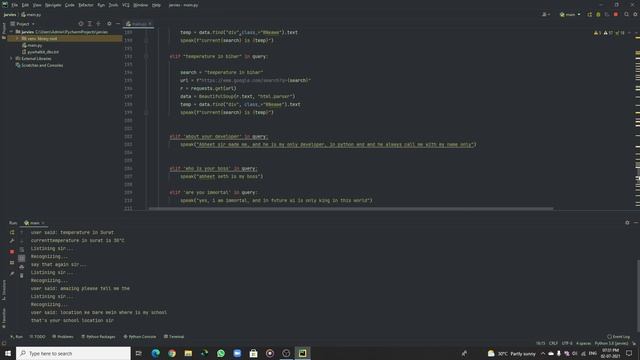Open Run panel settings gear
Screen dimensions: 640x360
(x=627, y=223)
